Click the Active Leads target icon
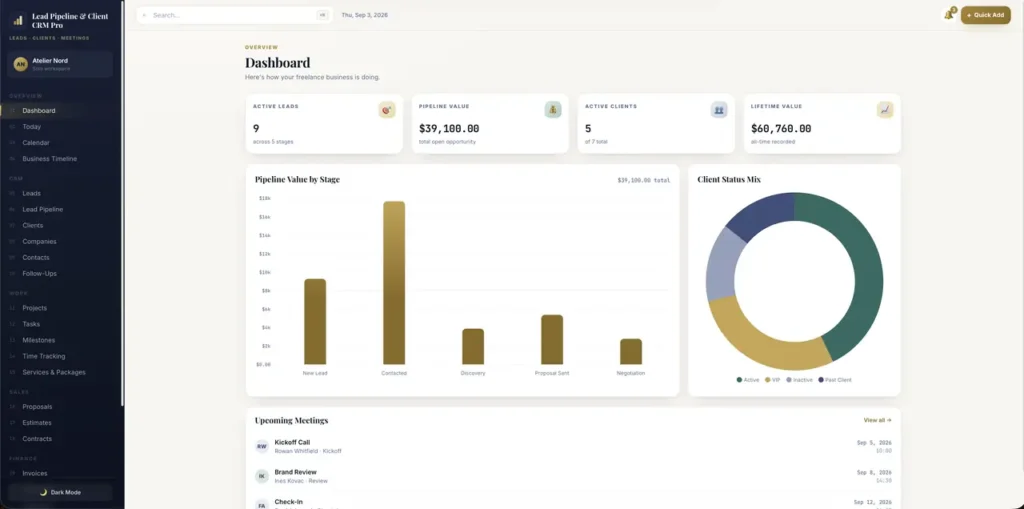The width and height of the screenshot is (1024, 509). pyautogui.click(x=387, y=110)
